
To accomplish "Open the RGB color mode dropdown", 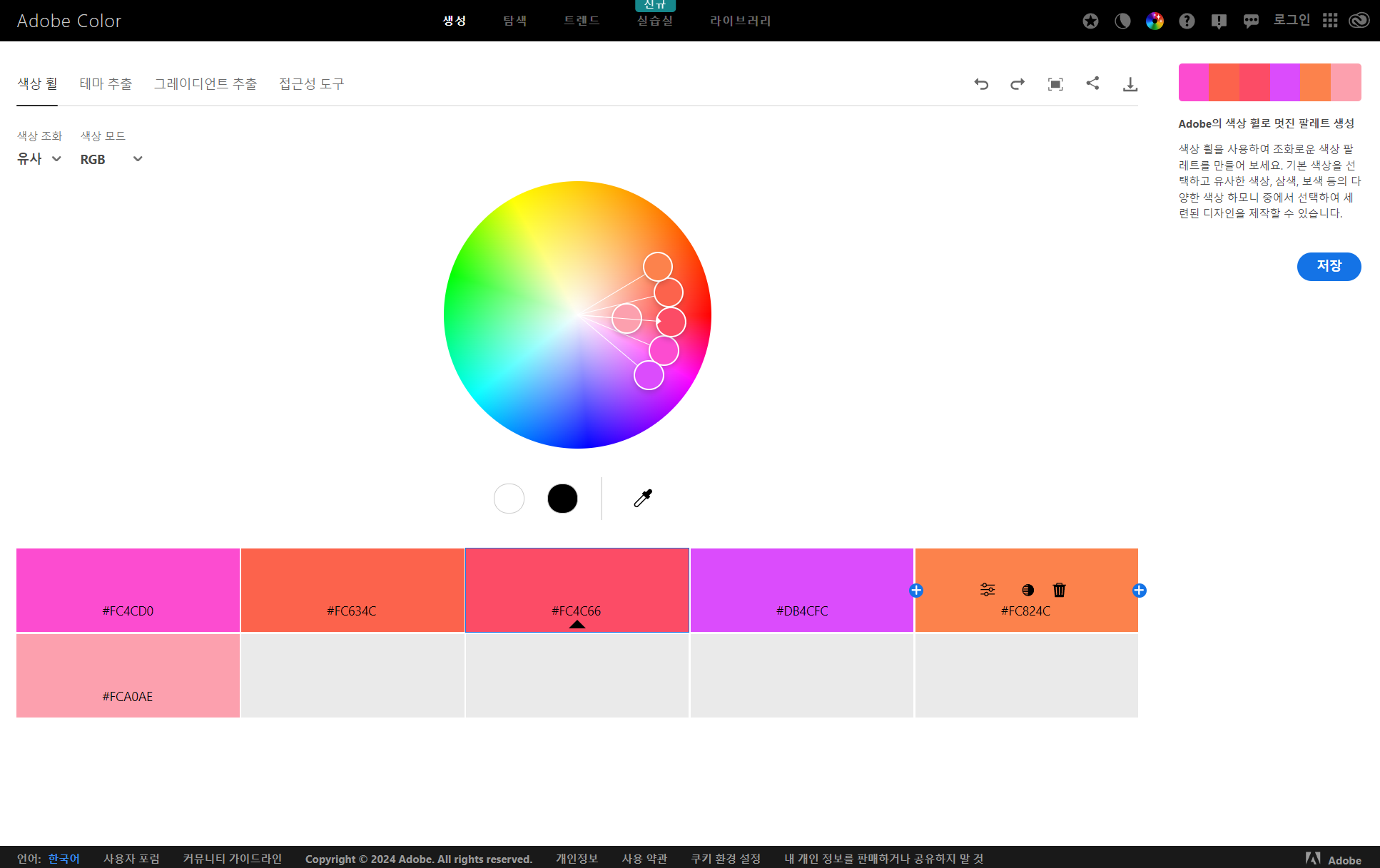I will (x=111, y=159).
